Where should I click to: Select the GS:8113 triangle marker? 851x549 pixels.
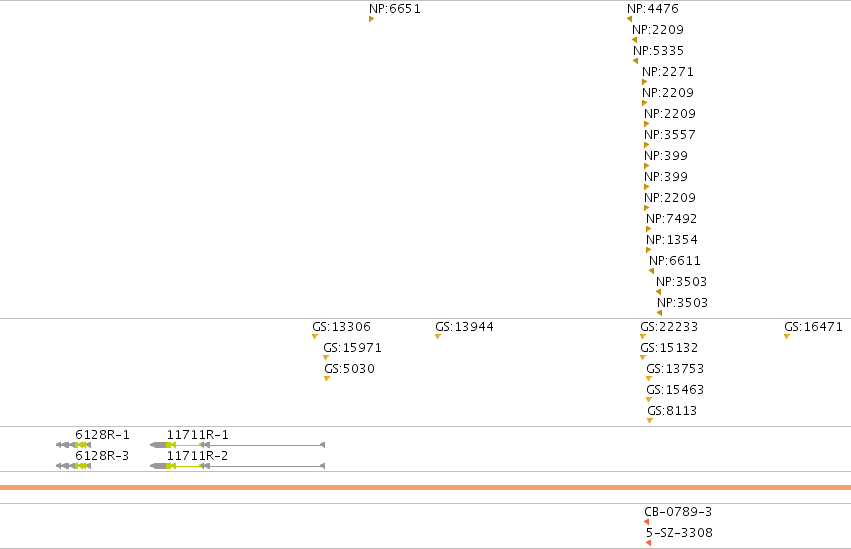[650, 420]
